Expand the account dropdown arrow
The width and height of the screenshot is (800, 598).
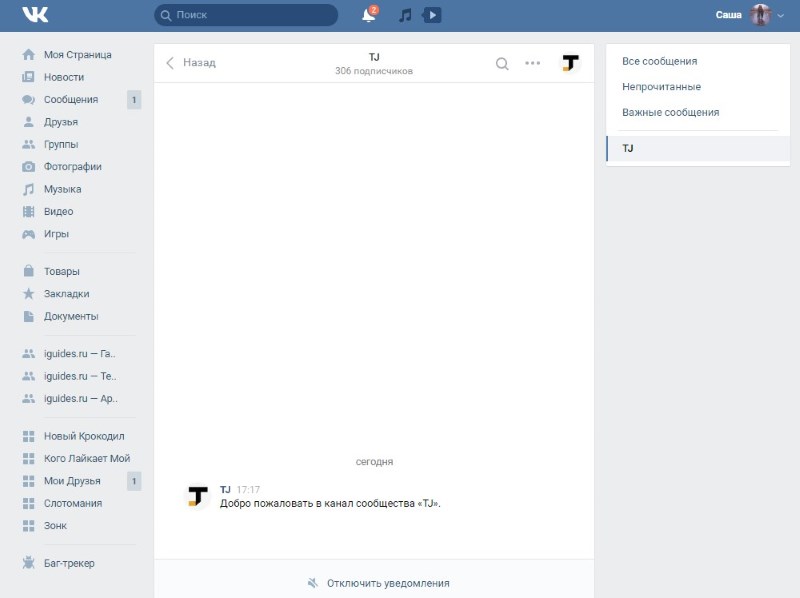click(x=781, y=15)
